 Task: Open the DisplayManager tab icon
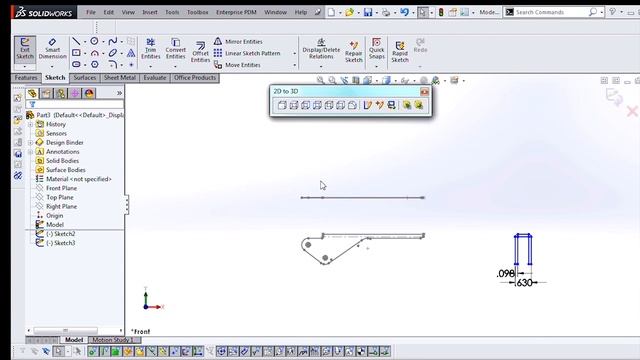tap(89, 93)
